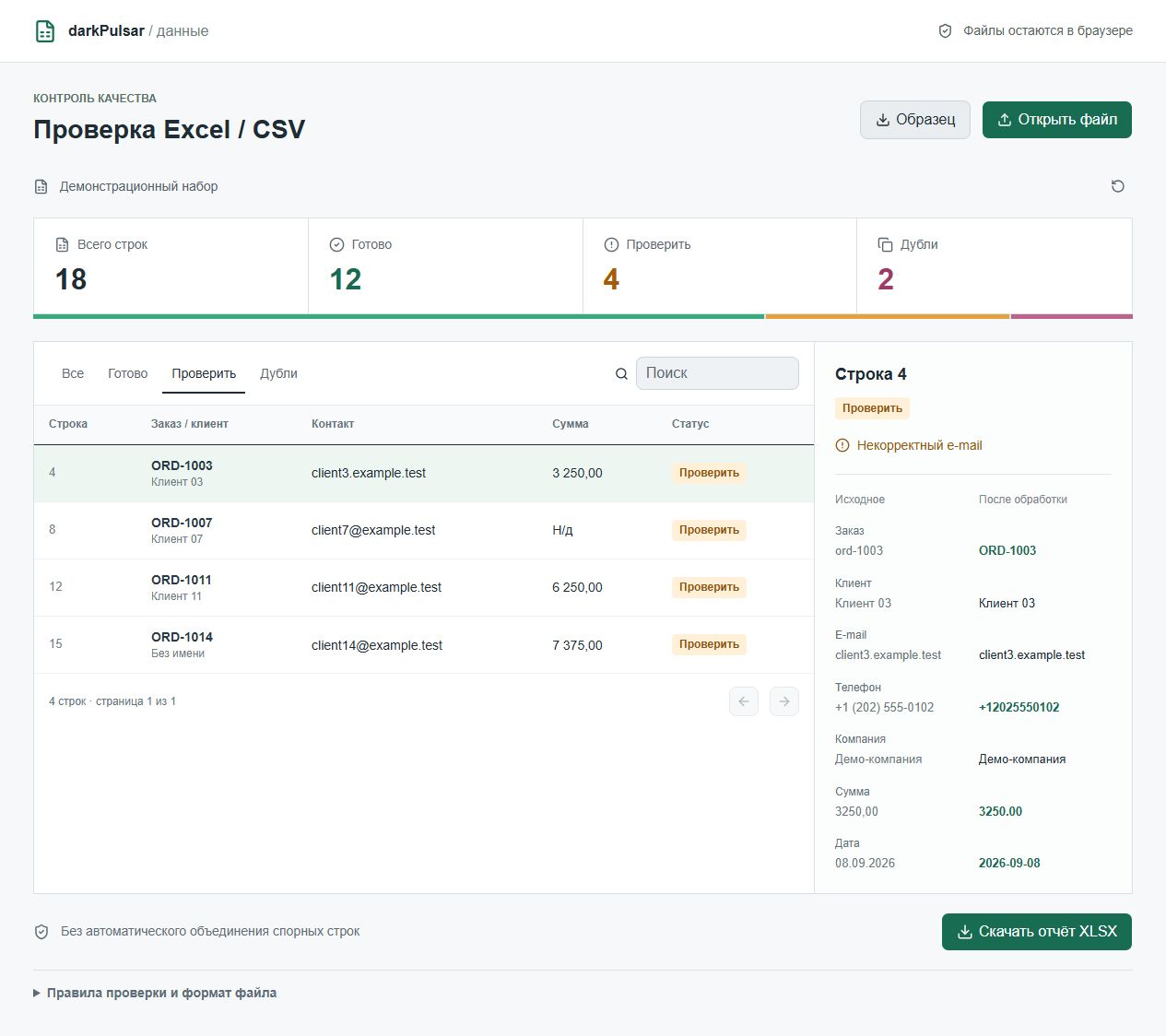Expand «Правила проверки и формат файла»
The width and height of the screenshot is (1166, 1036).
[x=155, y=993]
